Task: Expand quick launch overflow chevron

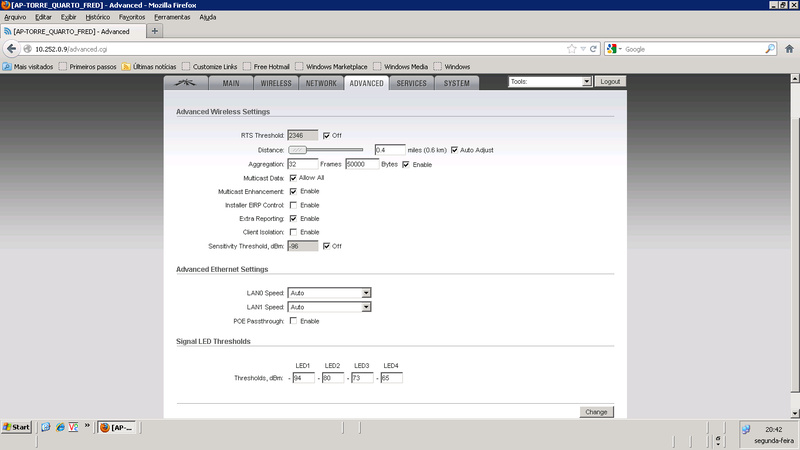Action: point(87,425)
